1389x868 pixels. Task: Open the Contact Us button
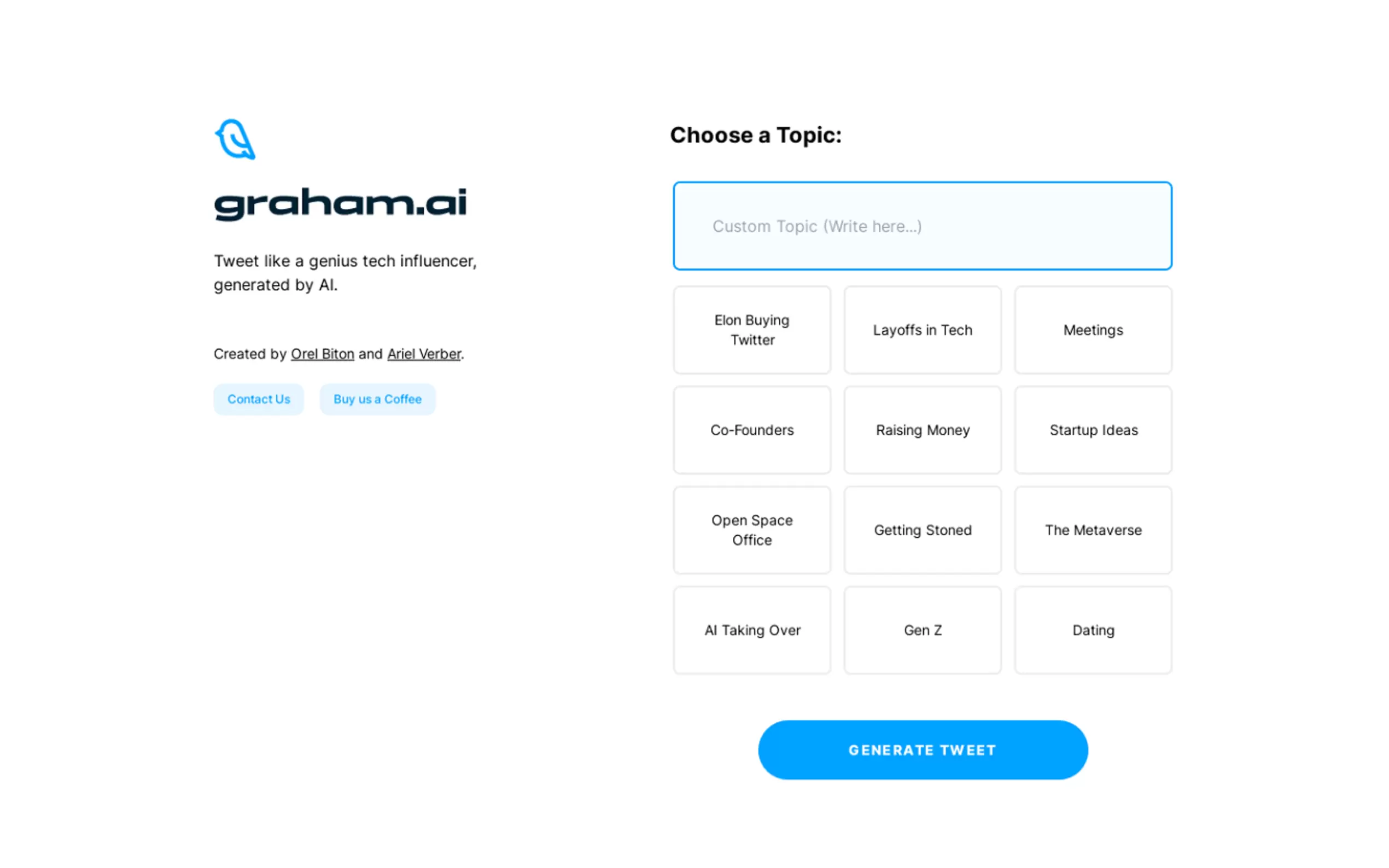pos(259,399)
